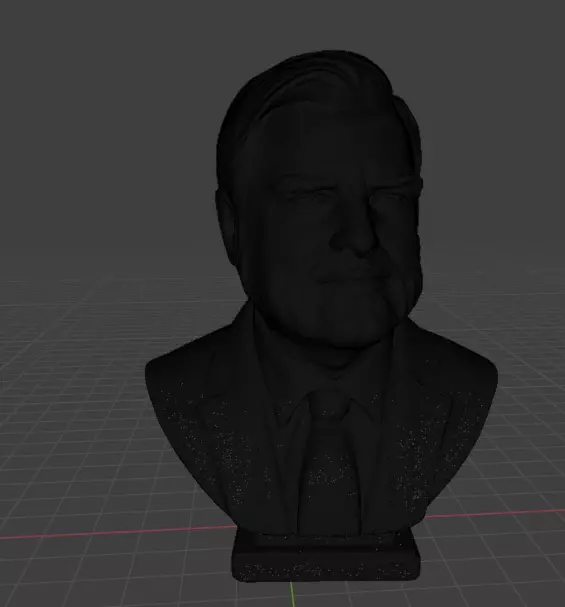Image resolution: width=565 pixels, height=607 pixels.
Task: Select the dark bust model in viewport
Action: (321, 316)
